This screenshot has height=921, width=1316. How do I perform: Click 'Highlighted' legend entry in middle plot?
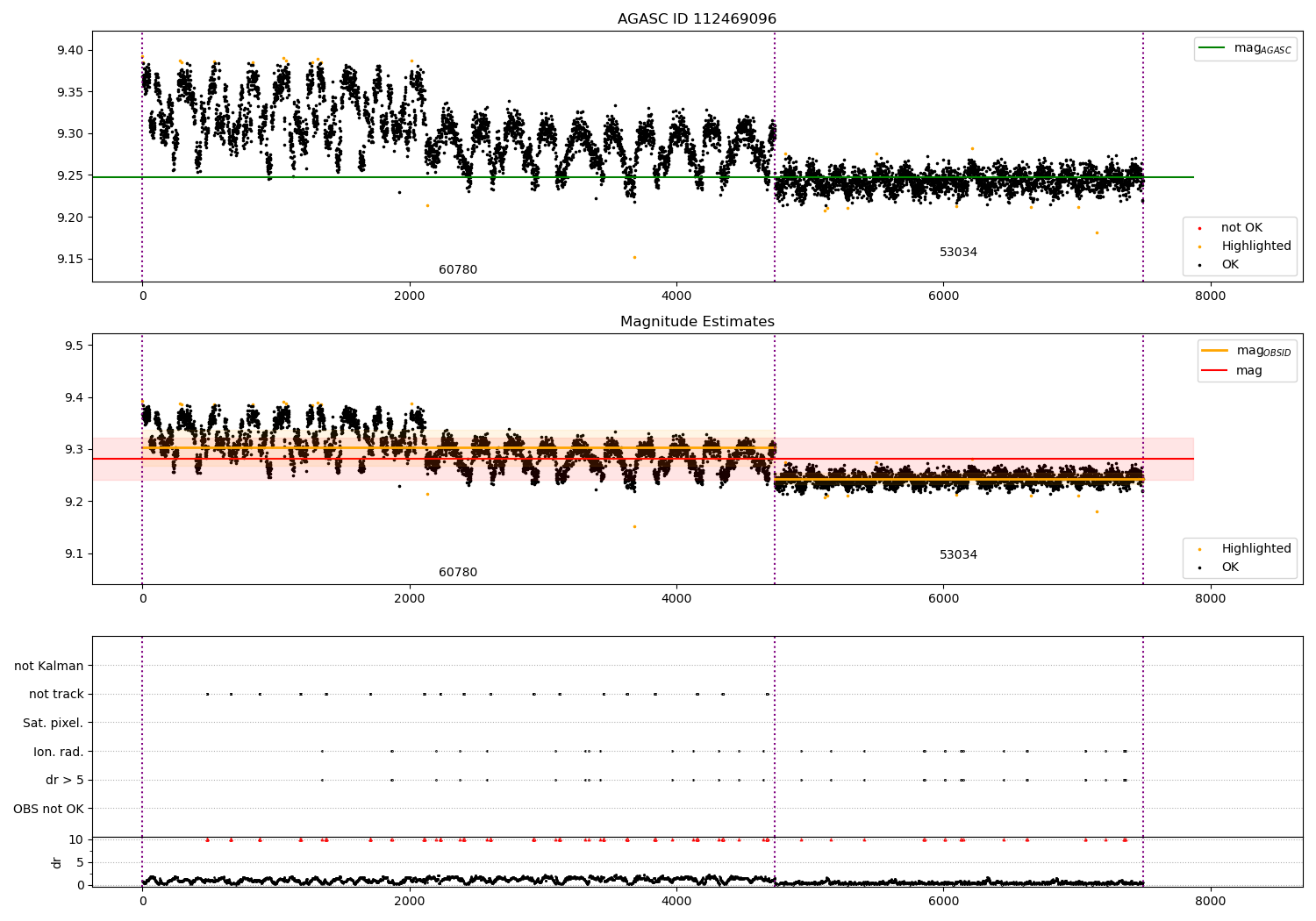pyautogui.click(x=1245, y=549)
